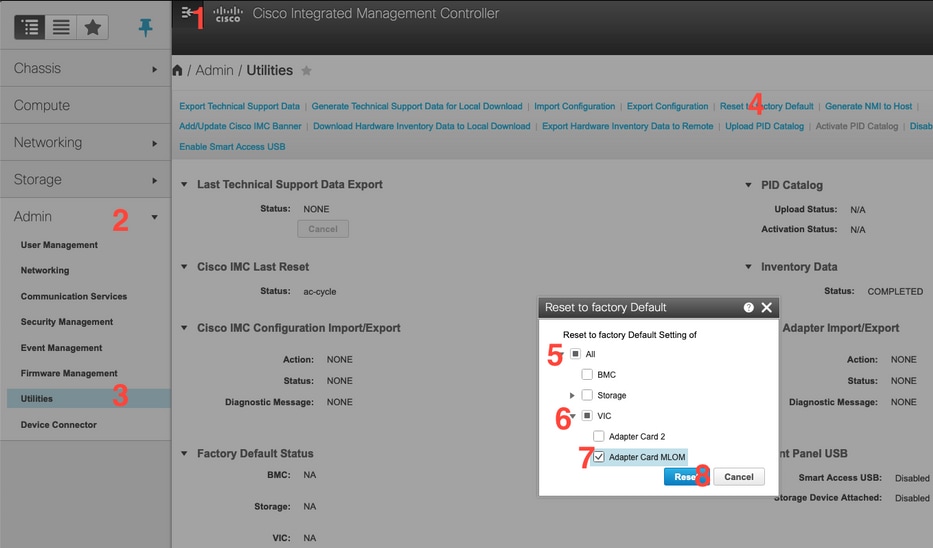This screenshot has height=548, width=933.
Task: Collapse the PID Catalog section
Action: pyautogui.click(x=748, y=185)
